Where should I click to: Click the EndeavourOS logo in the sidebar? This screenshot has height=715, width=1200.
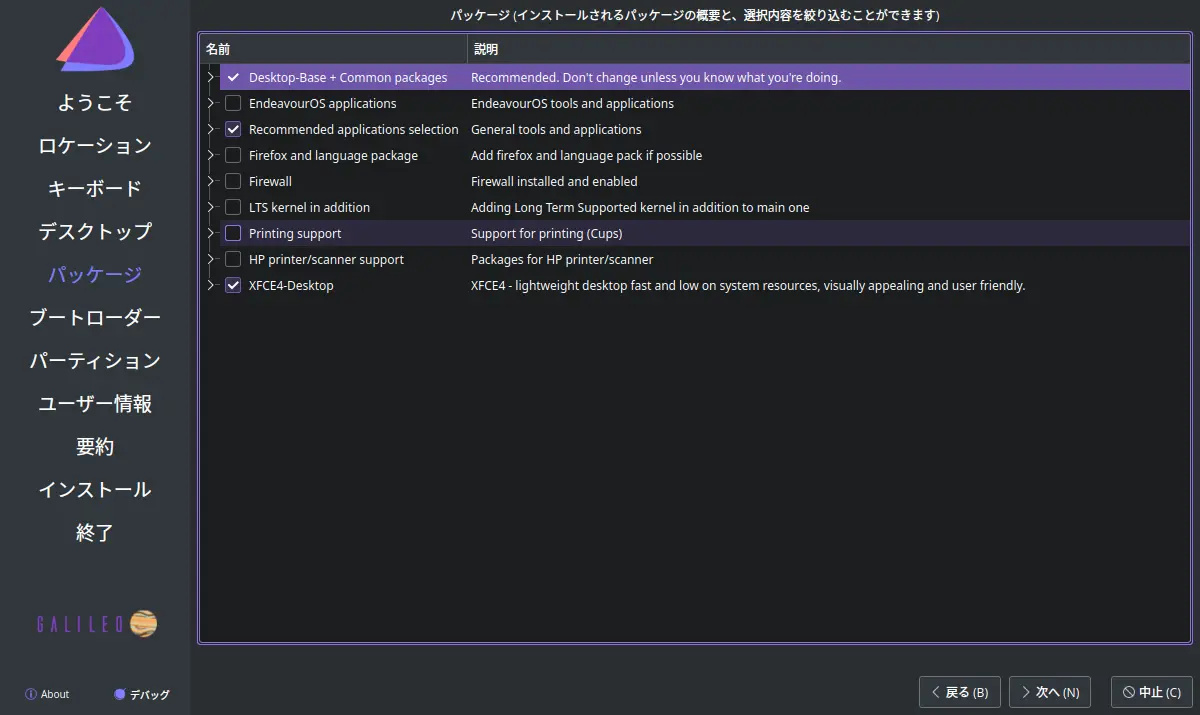[x=95, y=45]
